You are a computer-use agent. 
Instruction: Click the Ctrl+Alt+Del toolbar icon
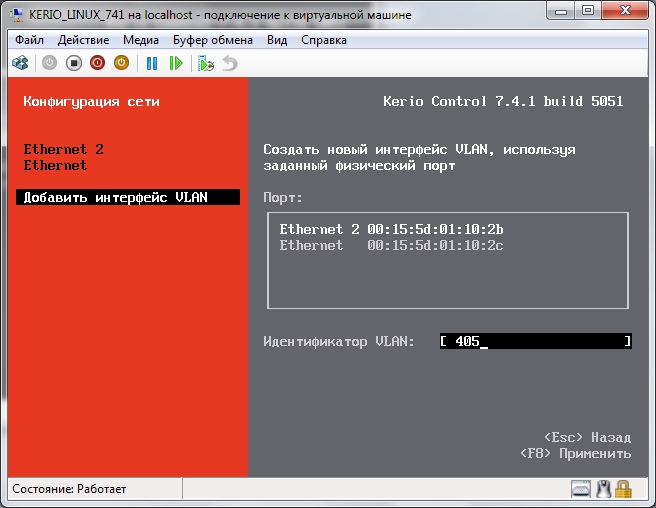[x=20, y=63]
